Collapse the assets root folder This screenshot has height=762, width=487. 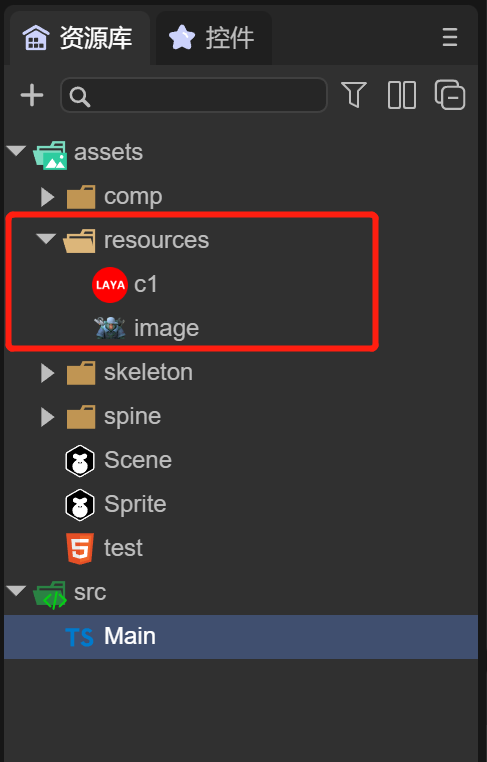click(x=16, y=151)
